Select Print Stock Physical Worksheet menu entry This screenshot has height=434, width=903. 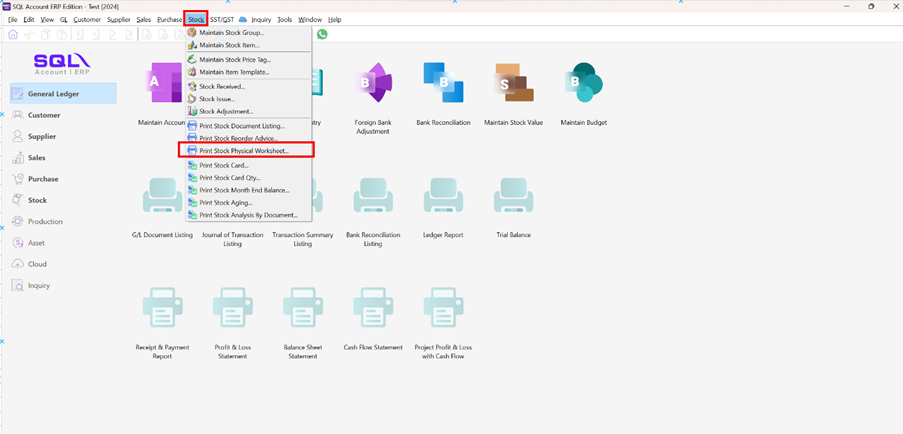click(244, 151)
